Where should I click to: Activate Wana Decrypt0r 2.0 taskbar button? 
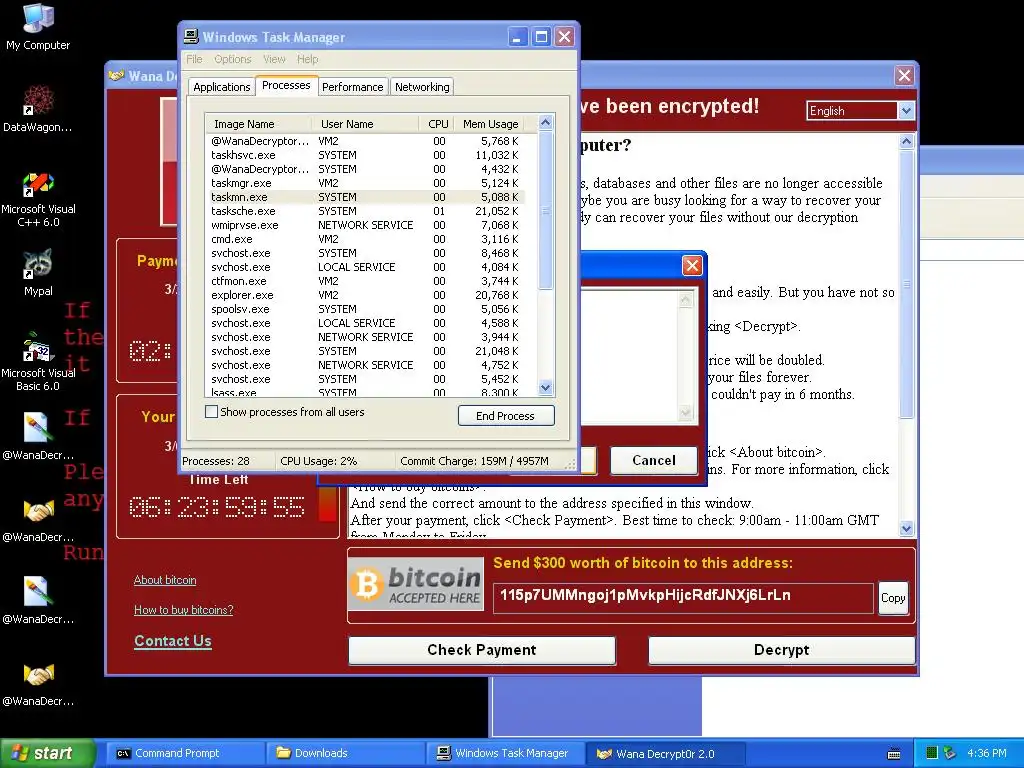[x=665, y=753]
